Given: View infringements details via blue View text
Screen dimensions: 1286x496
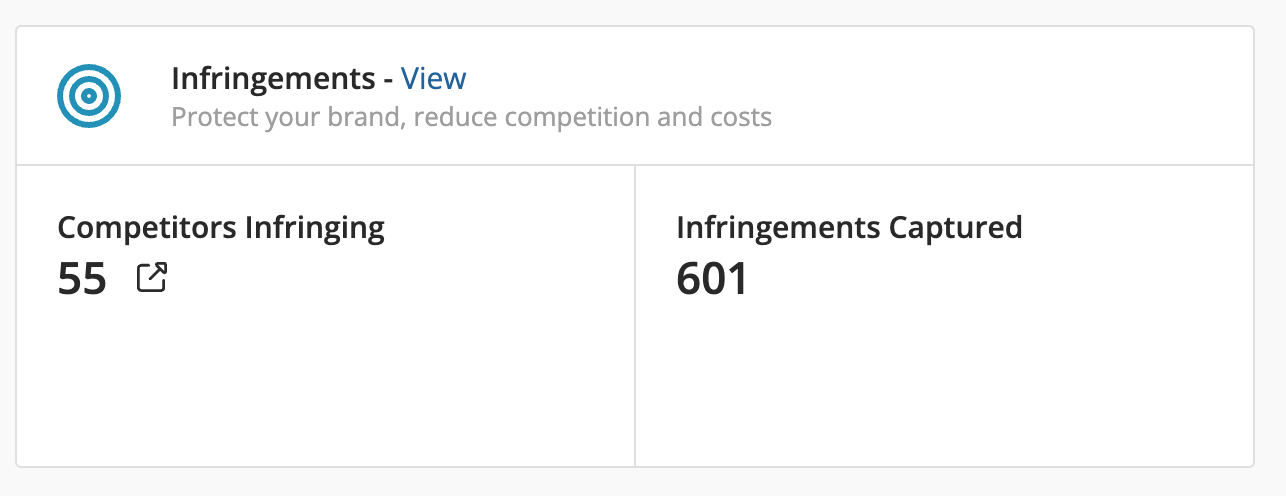Looking at the screenshot, I should click(433, 78).
